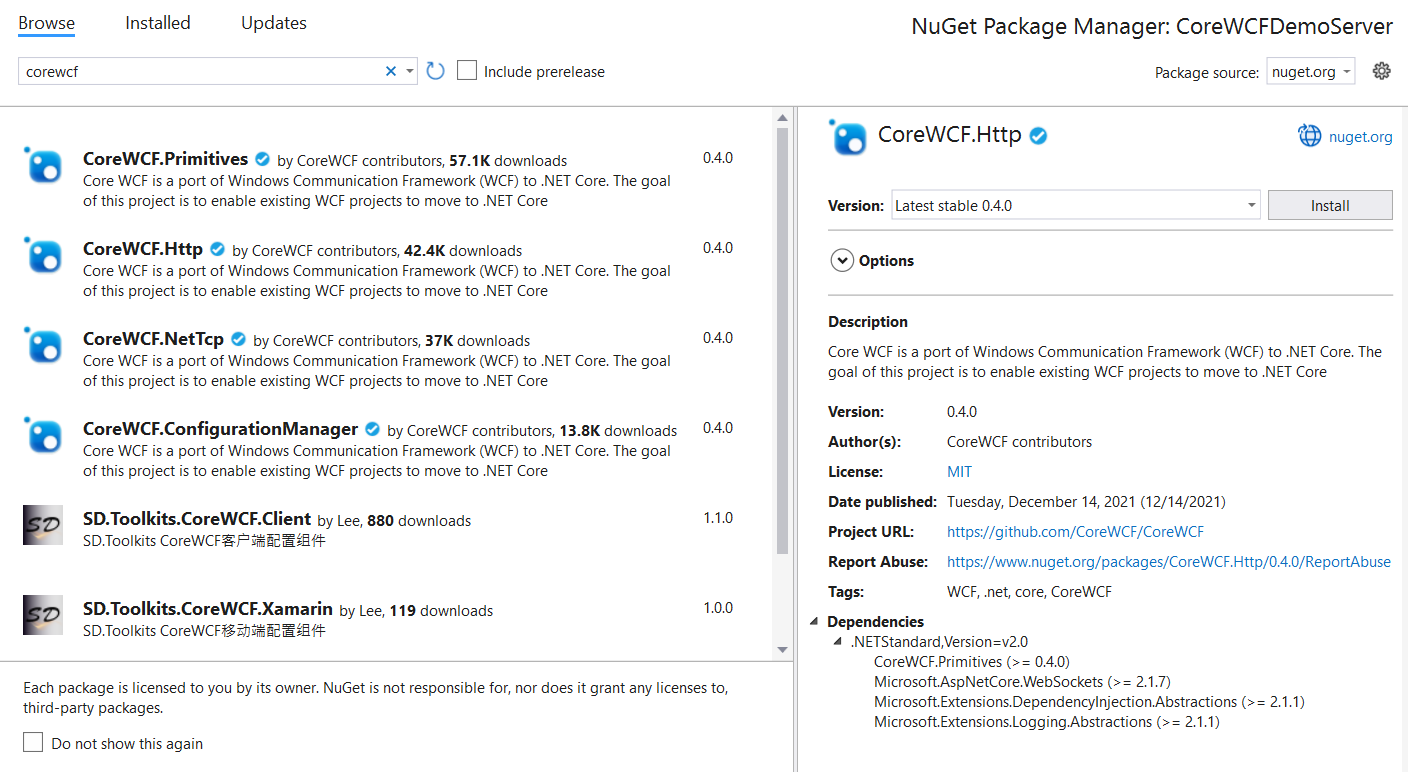Open NuGet settings gear icon

click(x=1381, y=71)
